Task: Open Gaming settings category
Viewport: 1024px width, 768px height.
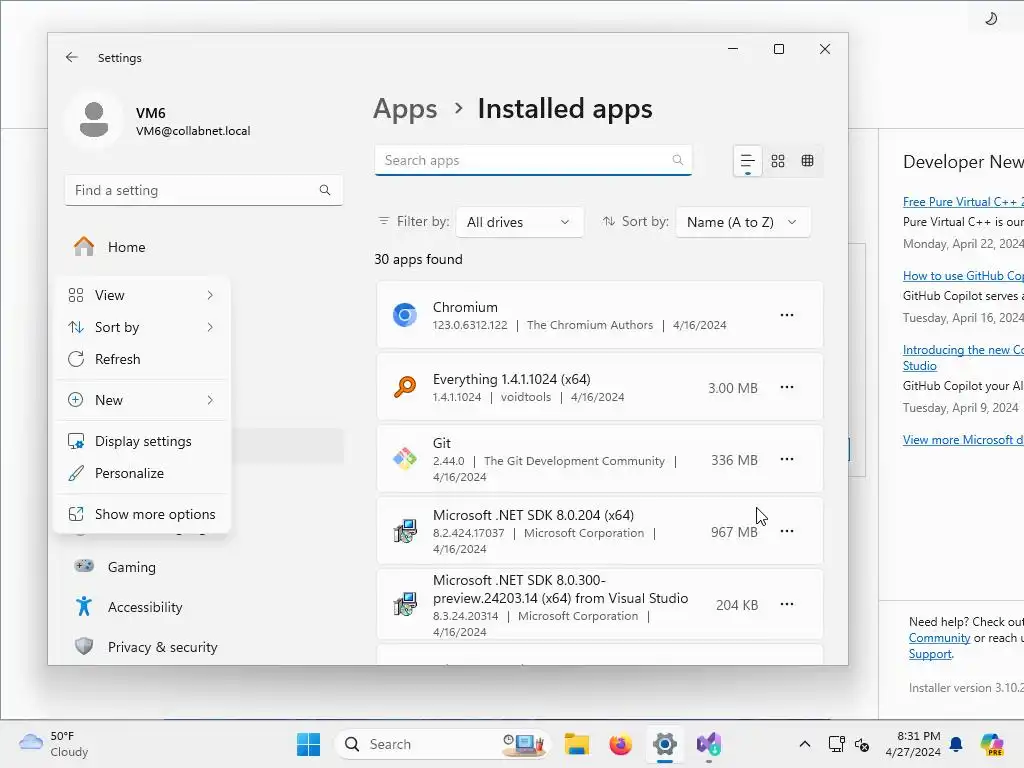Action: coord(204,567)
